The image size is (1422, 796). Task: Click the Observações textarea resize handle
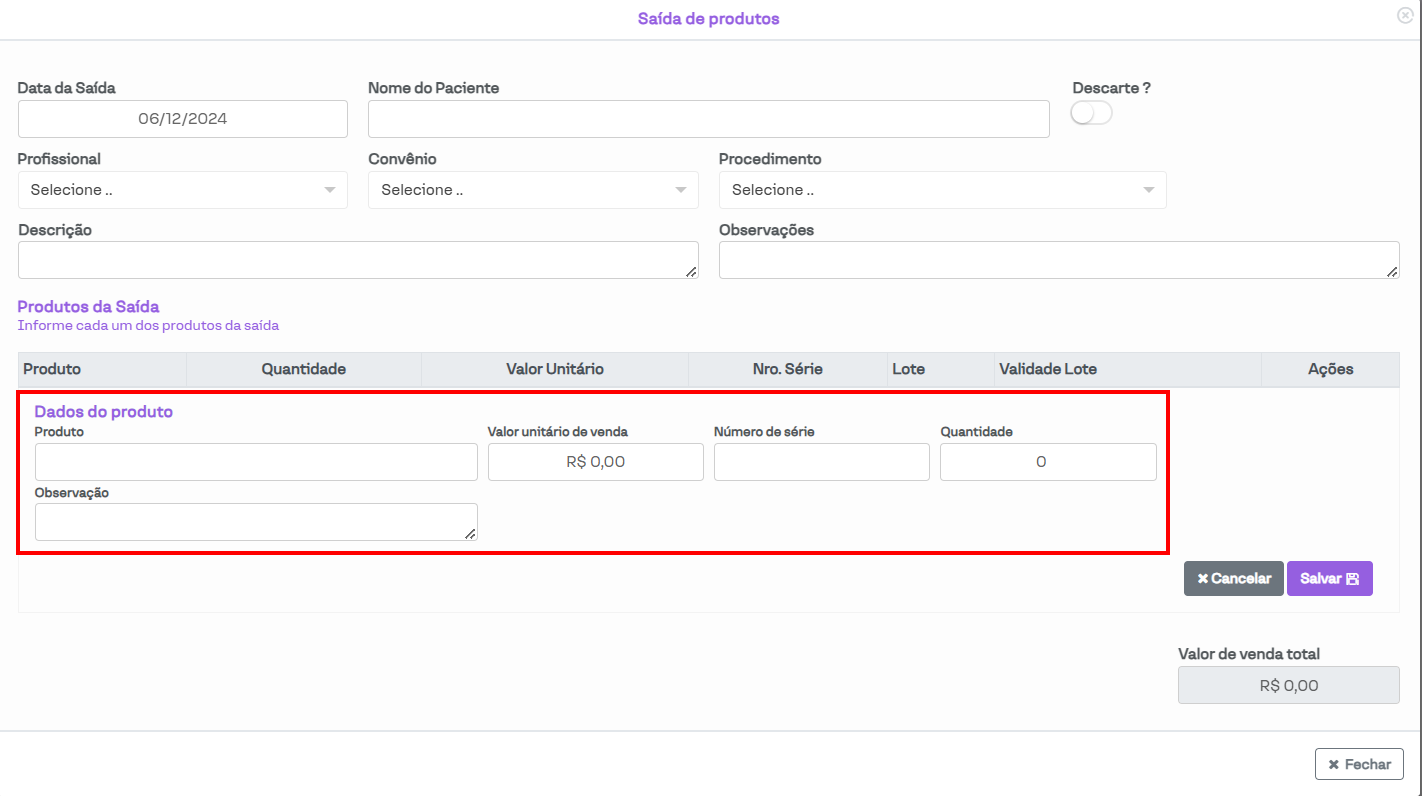1392,272
